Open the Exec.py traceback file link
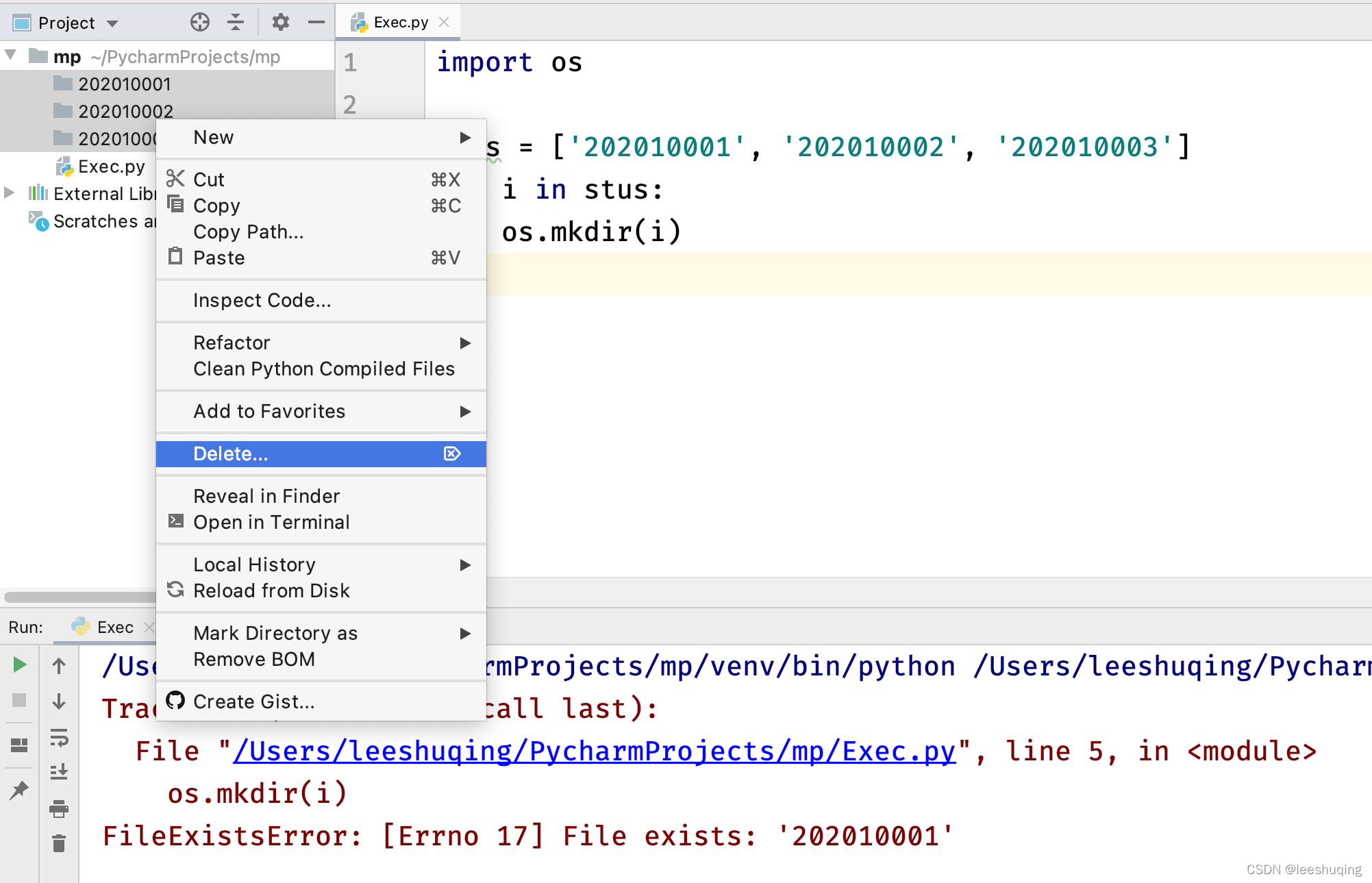Screen dimensions: 1372x883 pyautogui.click(x=594, y=751)
